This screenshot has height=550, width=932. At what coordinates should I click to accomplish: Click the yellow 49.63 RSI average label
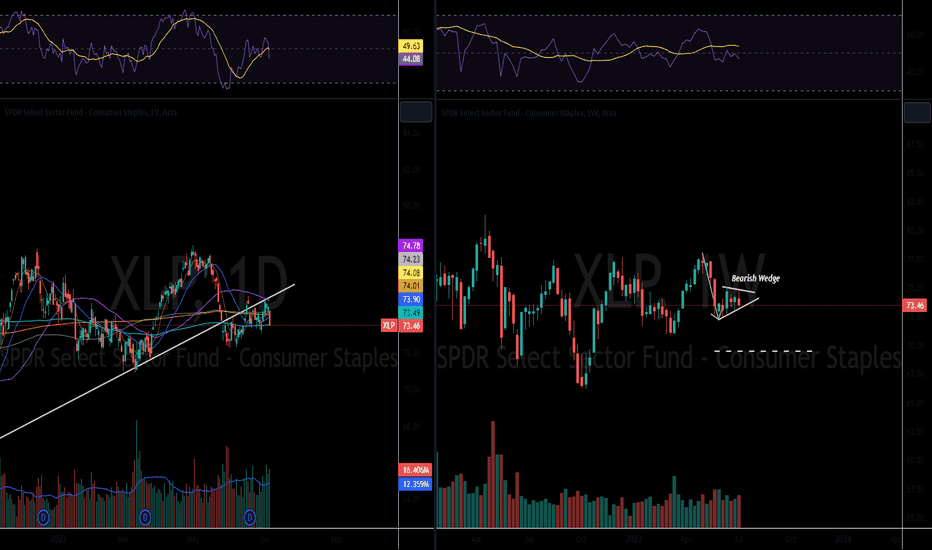pos(411,46)
